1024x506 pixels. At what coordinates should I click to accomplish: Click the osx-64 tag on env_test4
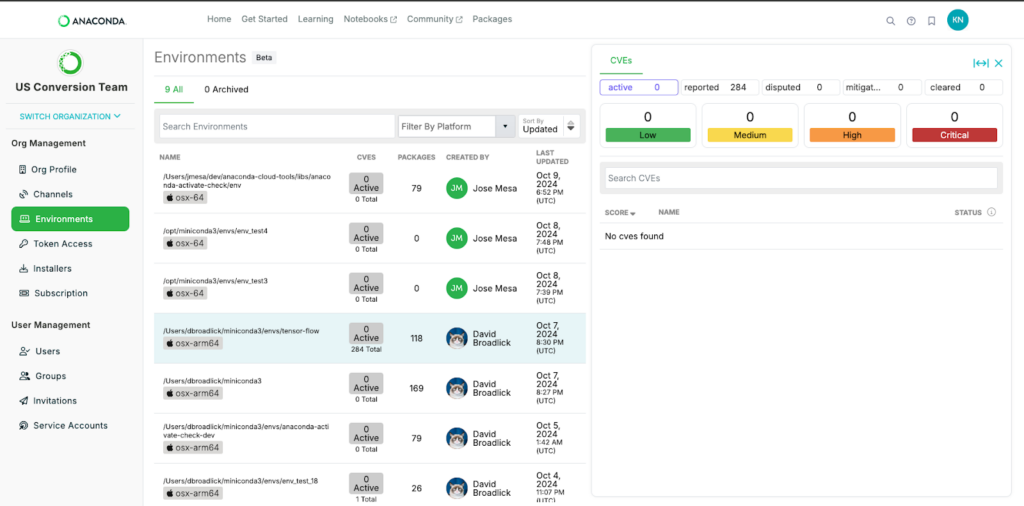coord(185,244)
